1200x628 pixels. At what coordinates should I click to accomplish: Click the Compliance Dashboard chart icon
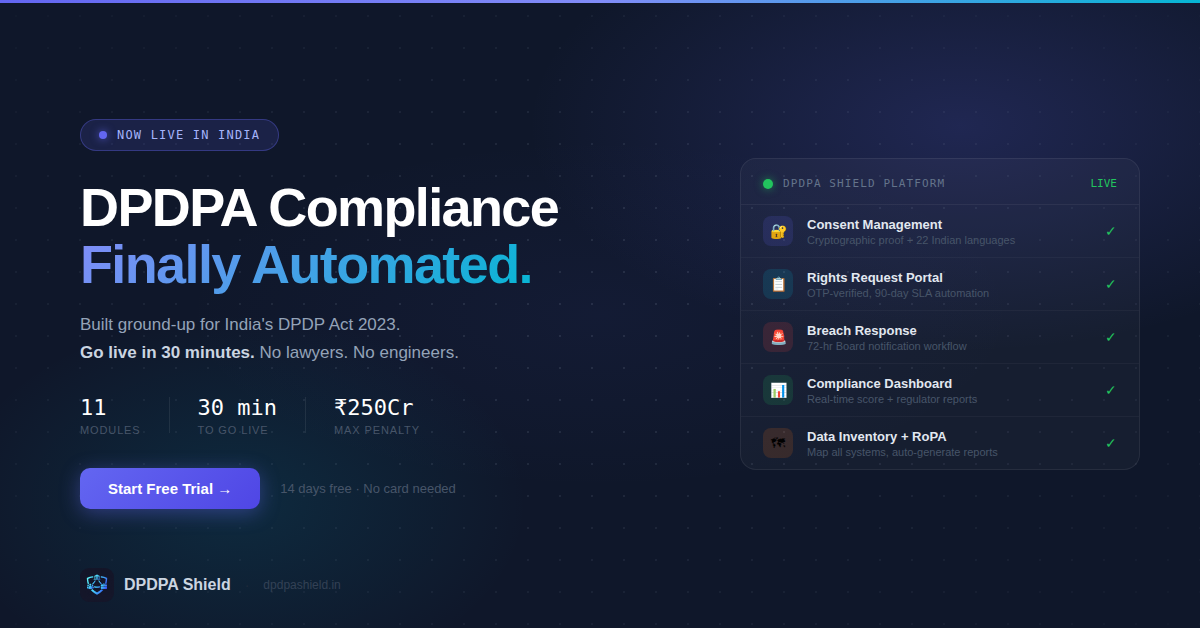[x=778, y=390]
